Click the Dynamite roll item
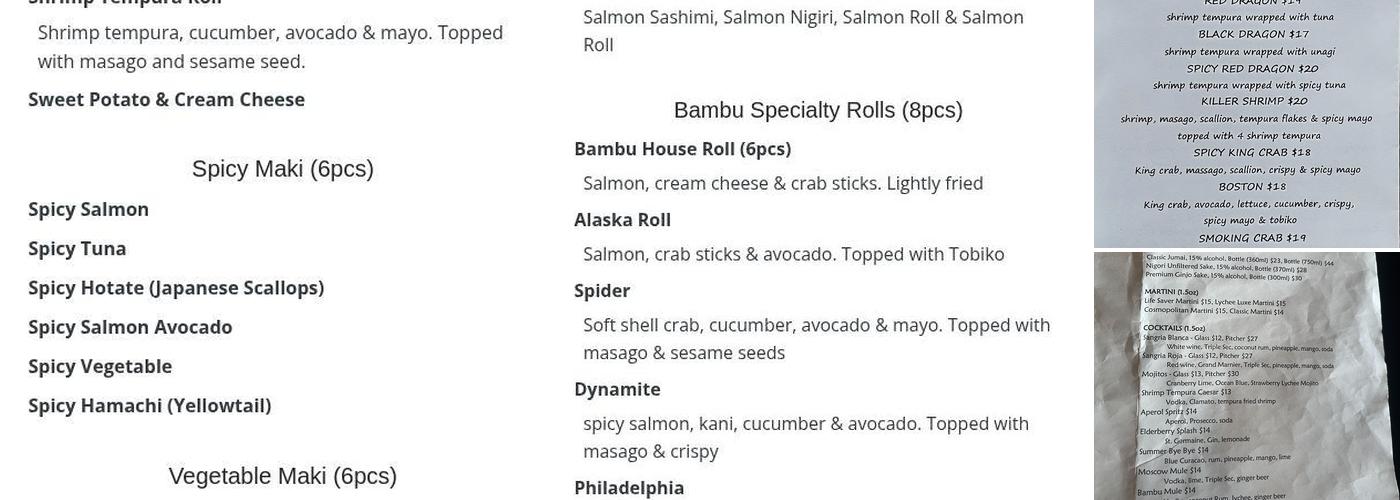Viewport: 1400px width, 500px height. 617,389
